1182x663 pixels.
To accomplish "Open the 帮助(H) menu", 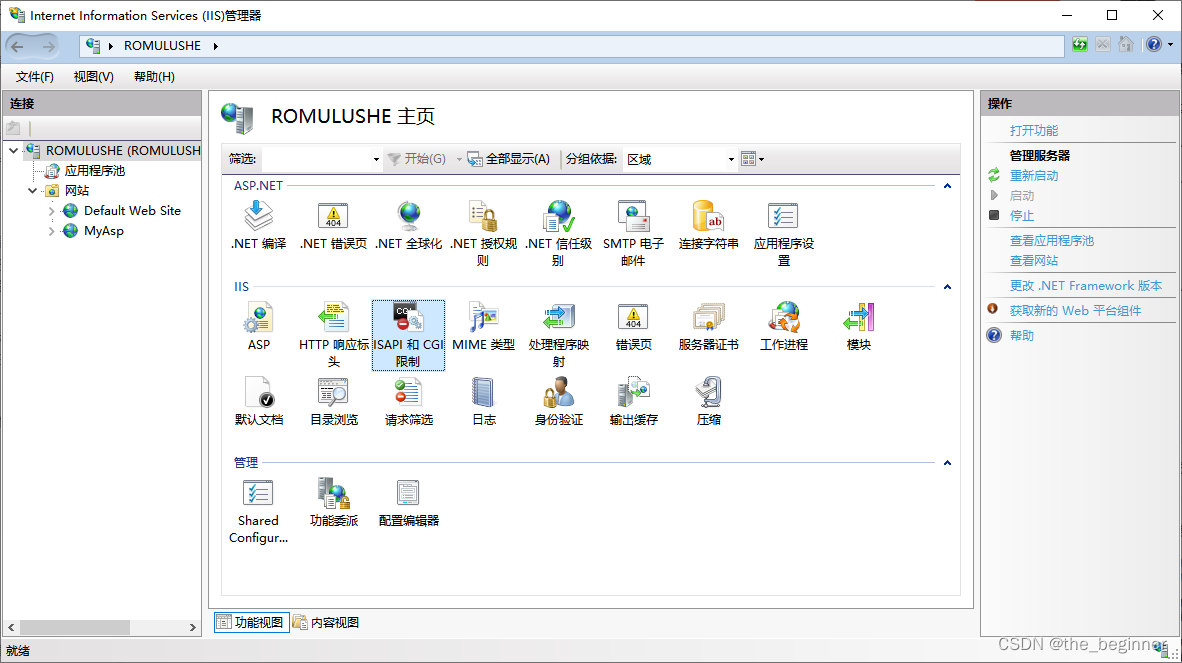I will (x=154, y=77).
